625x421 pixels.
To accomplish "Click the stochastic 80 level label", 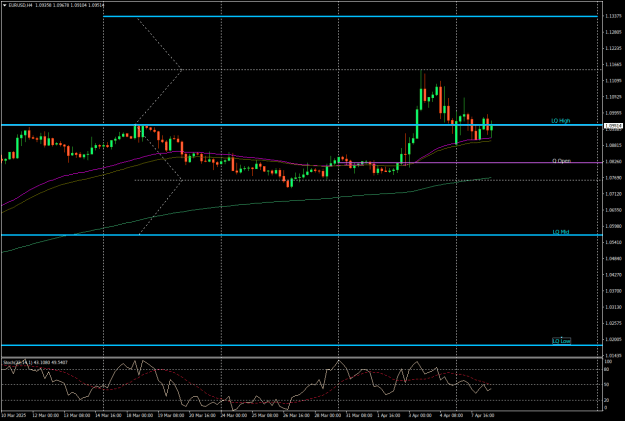I will 607,369.
